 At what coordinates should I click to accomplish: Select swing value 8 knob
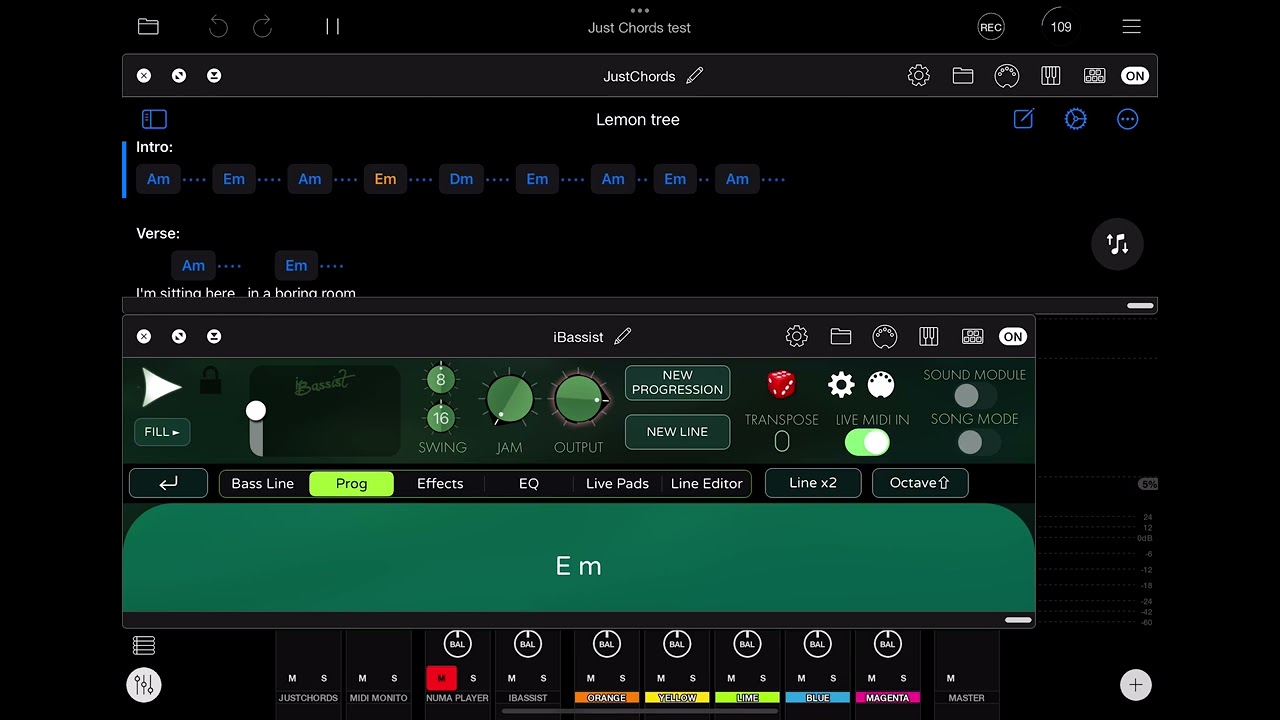pyautogui.click(x=440, y=380)
